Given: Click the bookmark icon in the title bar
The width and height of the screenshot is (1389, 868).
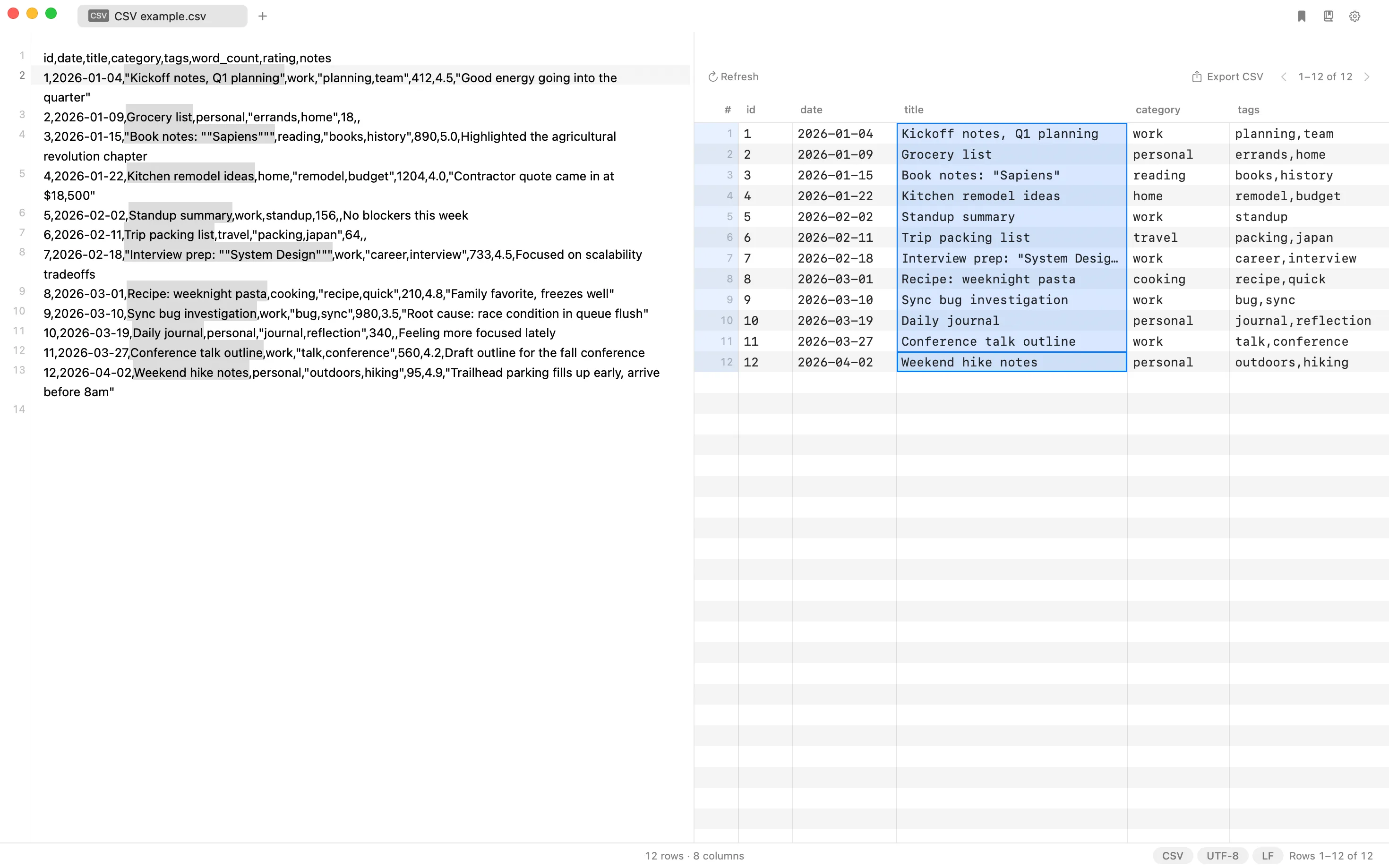Looking at the screenshot, I should coord(1302,16).
